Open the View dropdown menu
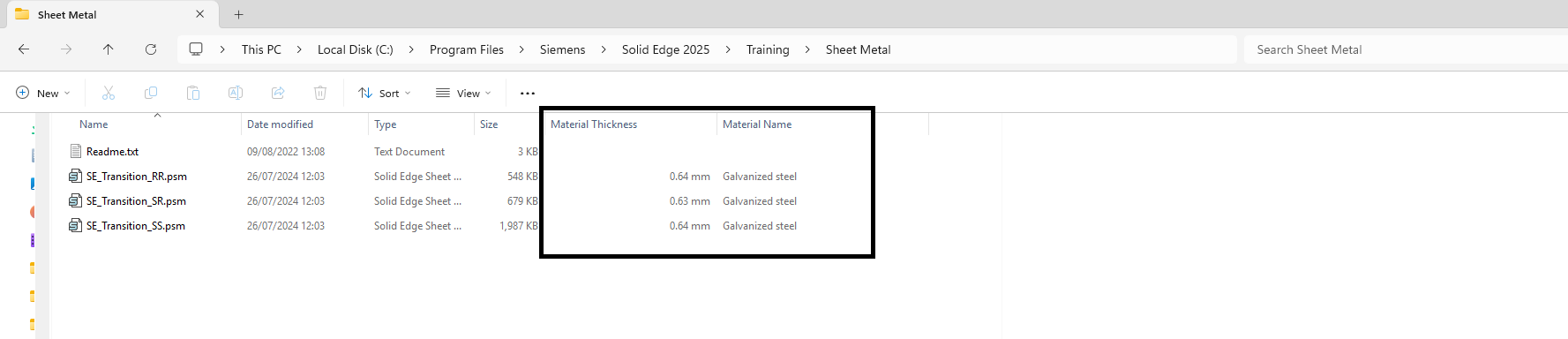1568x339 pixels. pos(463,93)
